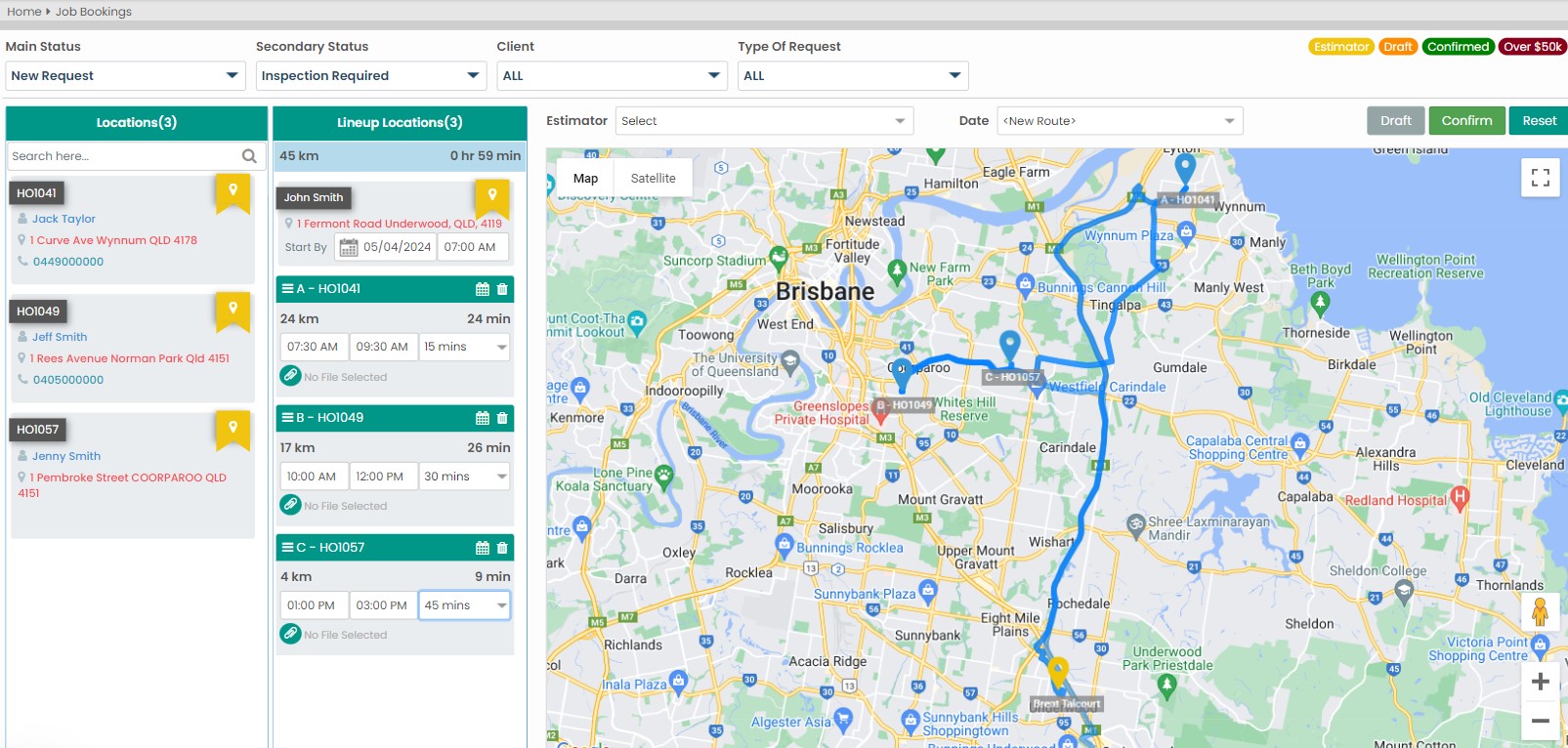This screenshot has height=748, width=1568.
Task: Delete the B - HO1049 lineup stop
Action: click(502, 418)
